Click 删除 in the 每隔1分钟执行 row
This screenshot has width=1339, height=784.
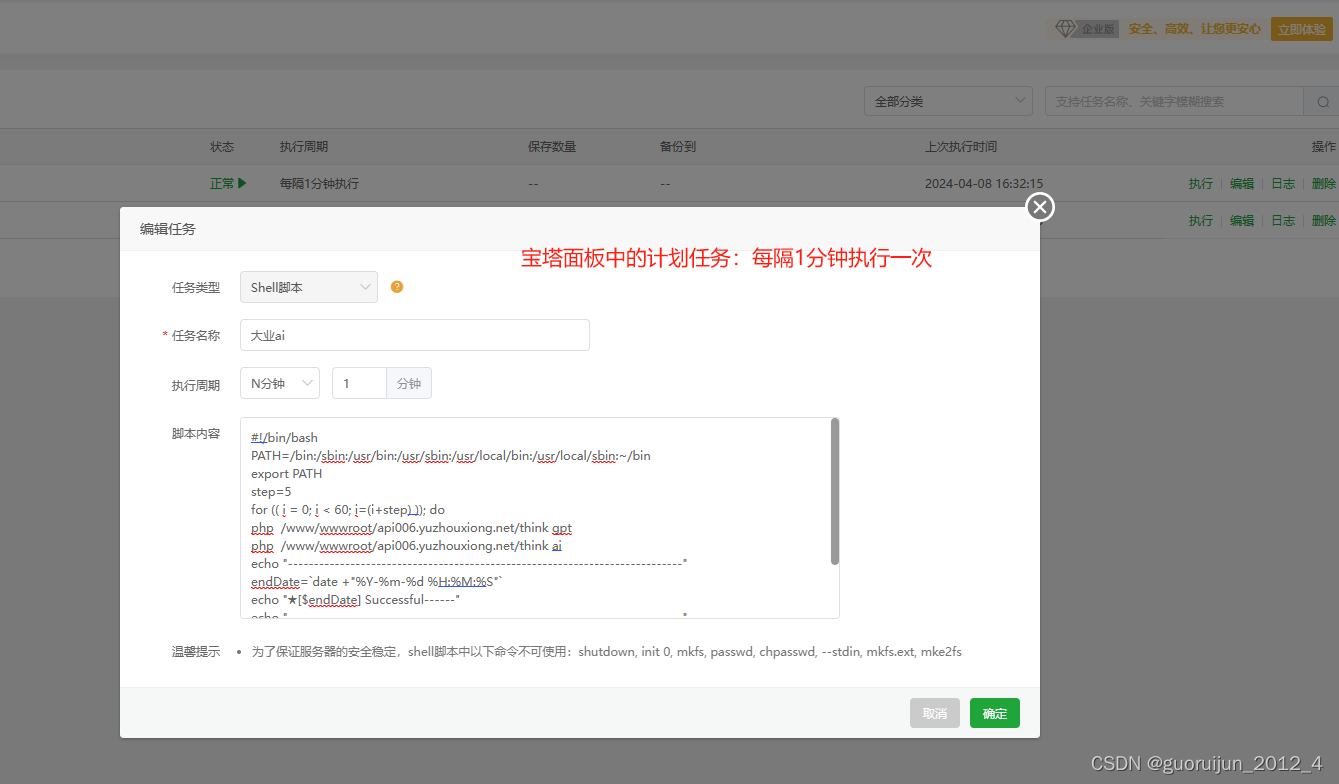click(x=1324, y=184)
